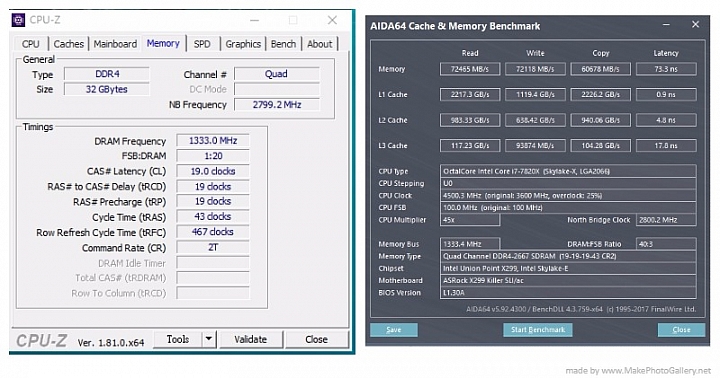Screen dimensions: 720x378
Task: Select the Memory tab in CPU-Z
Action: click(x=163, y=43)
